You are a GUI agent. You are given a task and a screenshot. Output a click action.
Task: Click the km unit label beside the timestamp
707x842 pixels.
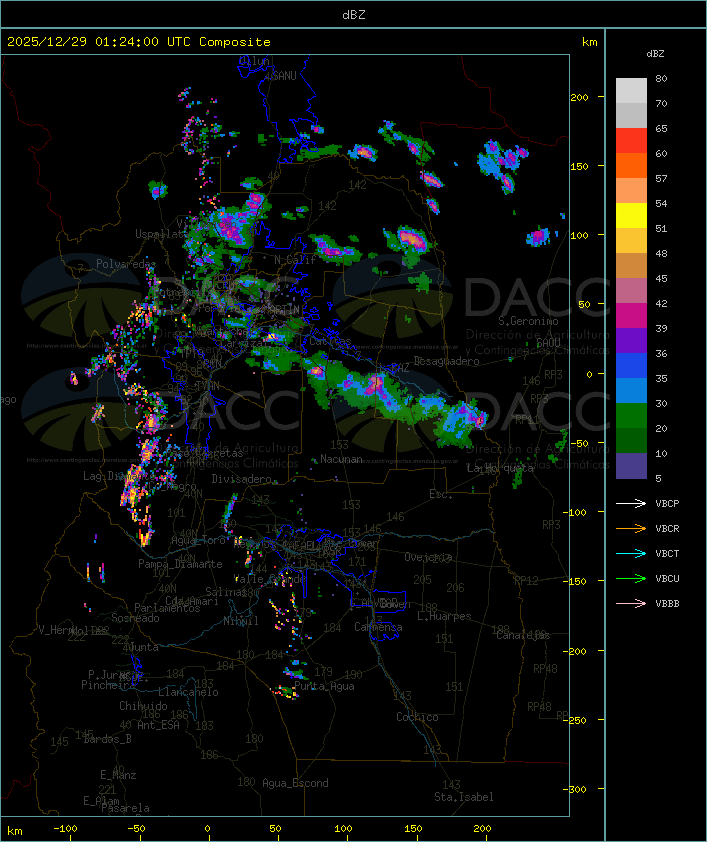point(589,42)
